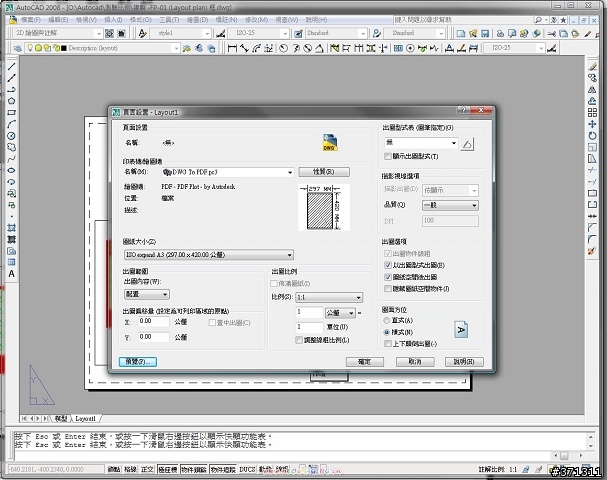Select the Center Mark dimension tool
The width and height of the screenshot is (607, 480).
click(410, 48)
